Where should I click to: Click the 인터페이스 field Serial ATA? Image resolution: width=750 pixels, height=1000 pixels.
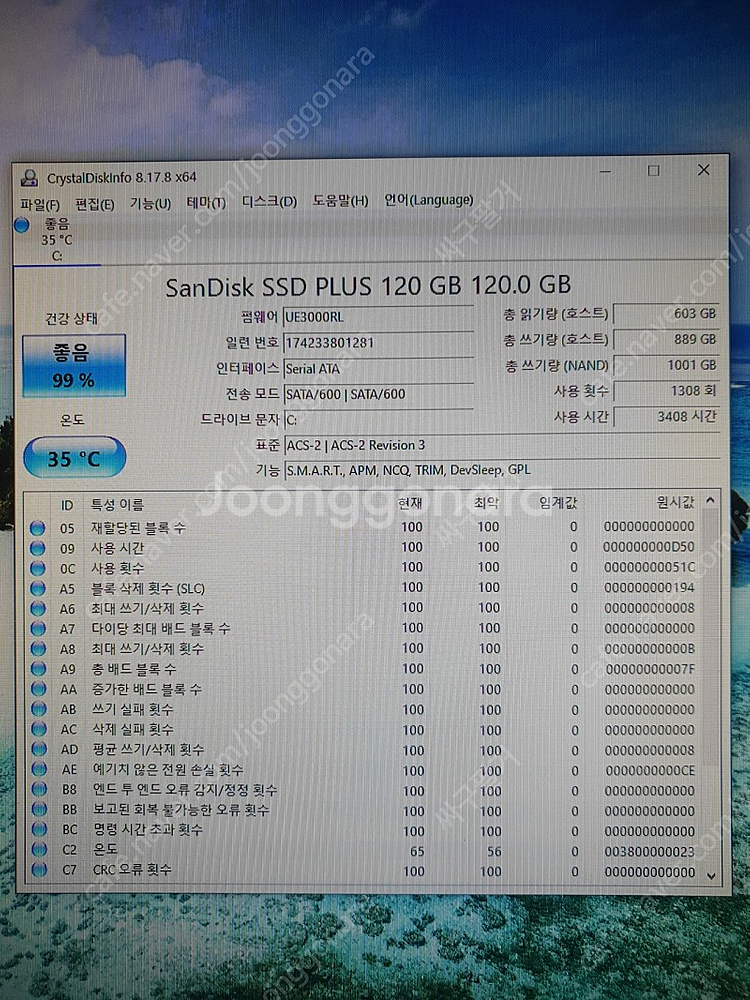378,369
